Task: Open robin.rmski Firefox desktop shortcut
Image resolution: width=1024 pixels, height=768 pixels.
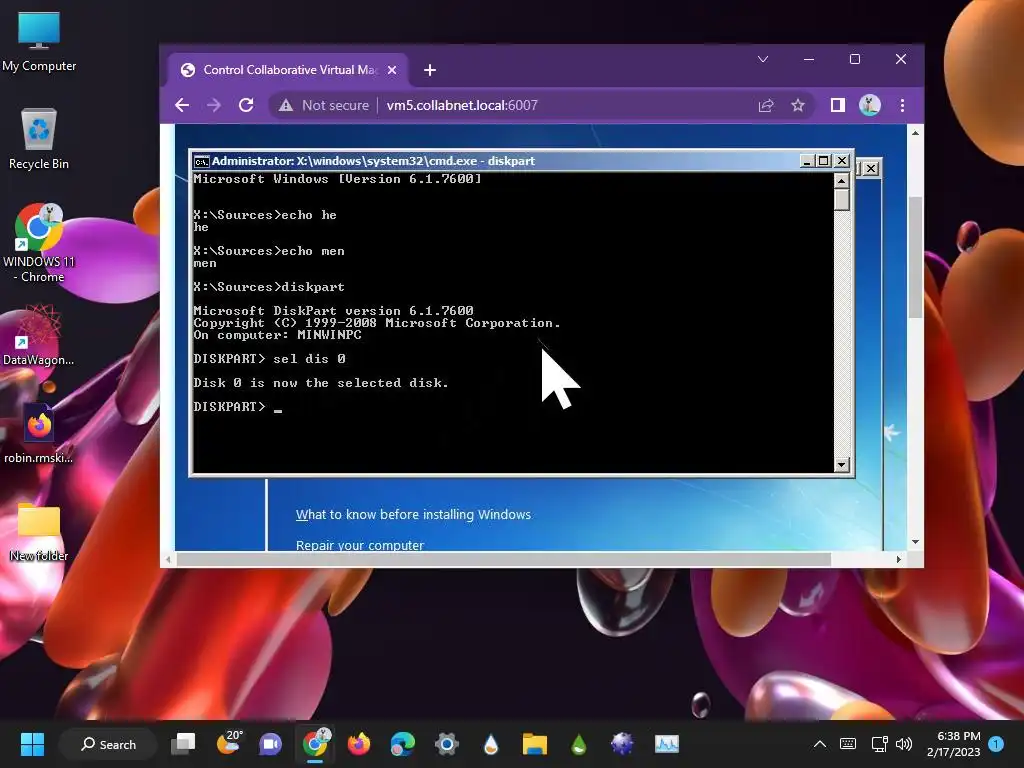Action: (x=39, y=433)
